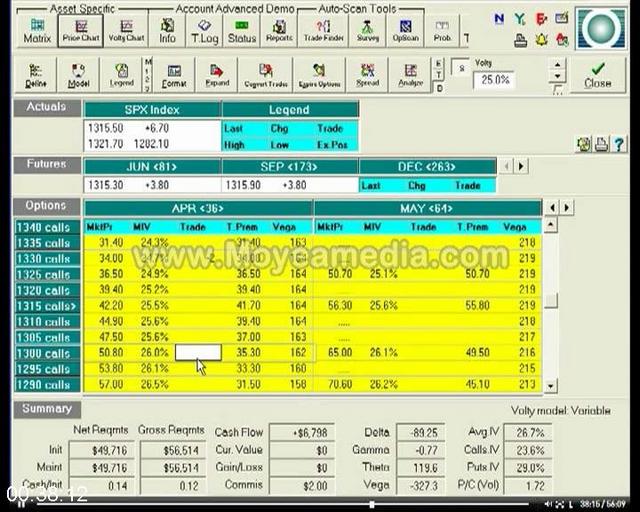Click the Define button
The image size is (640, 512).
pyautogui.click(x=36, y=76)
